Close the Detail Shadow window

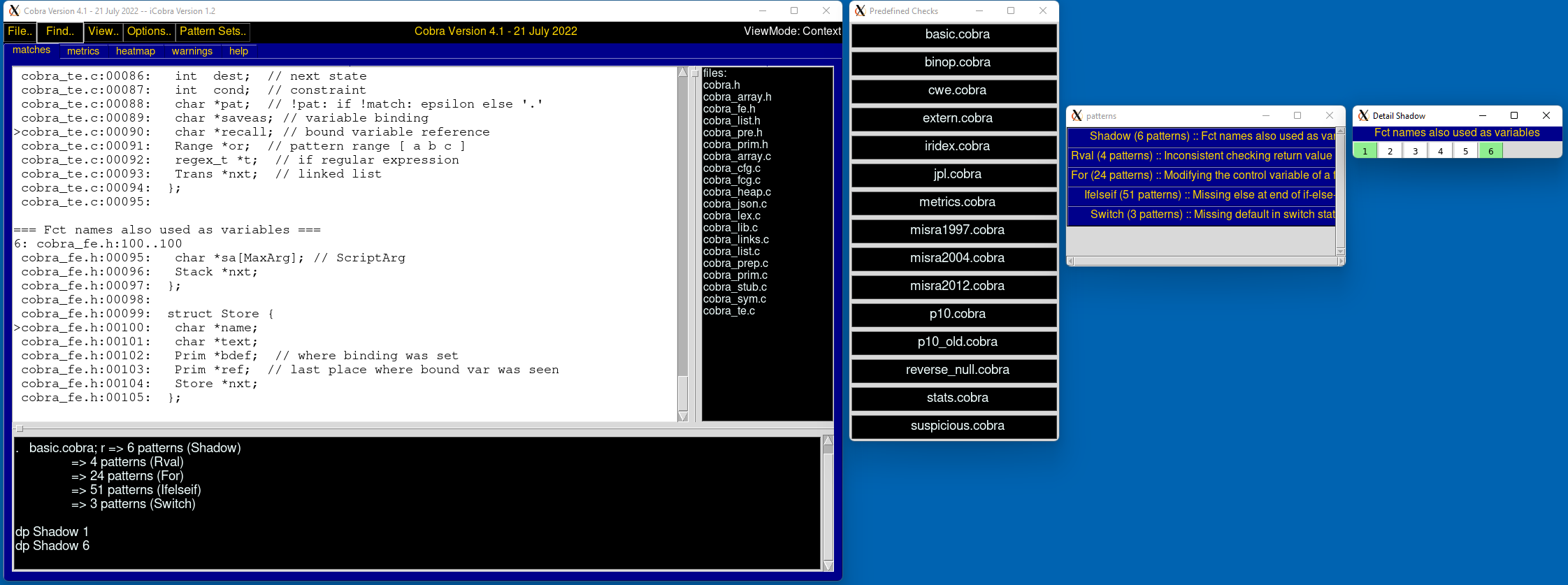tap(1546, 116)
